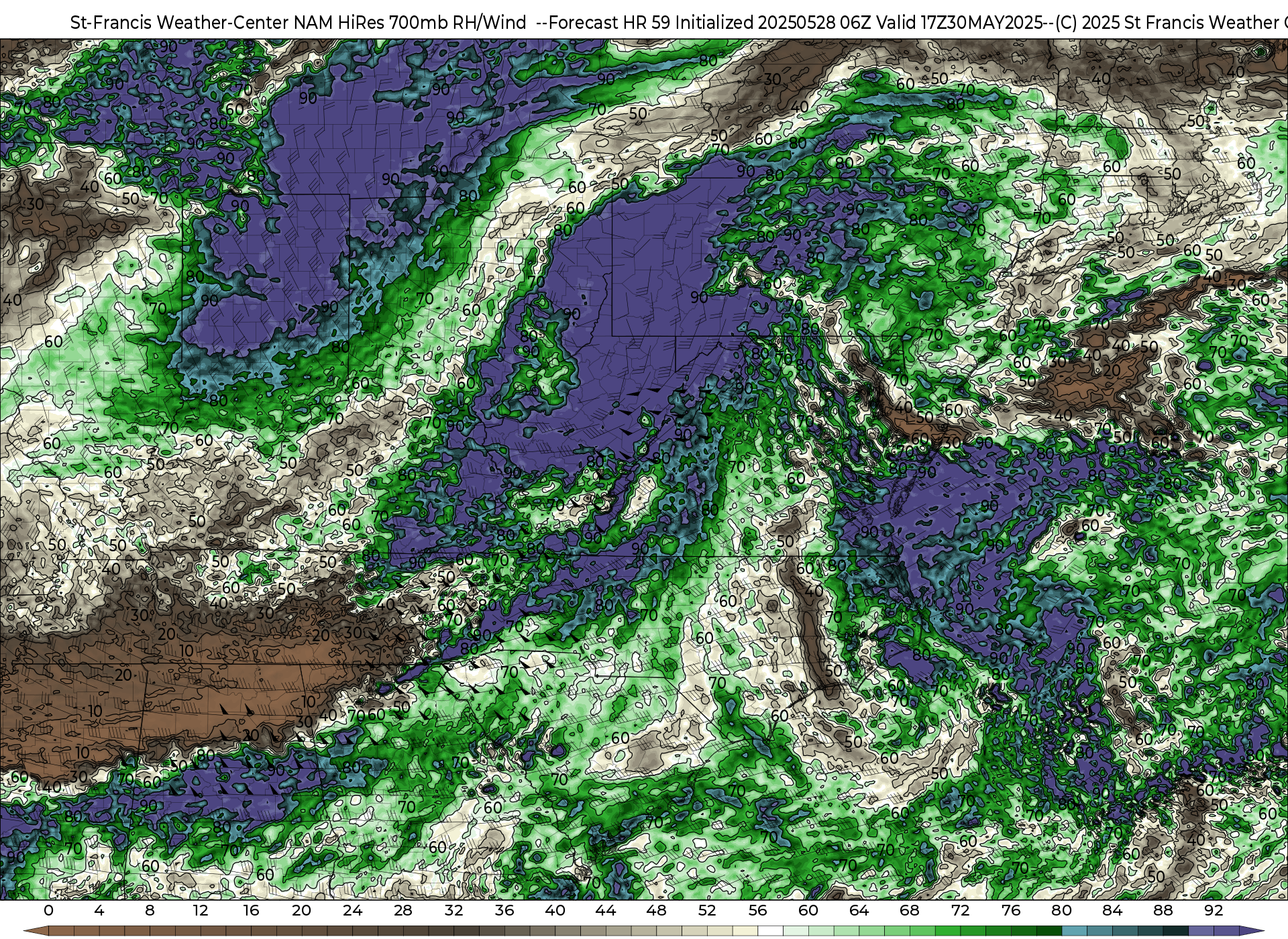The width and height of the screenshot is (1288, 939).
Task: Click the colorbar tick label '36'
Action: (504, 911)
